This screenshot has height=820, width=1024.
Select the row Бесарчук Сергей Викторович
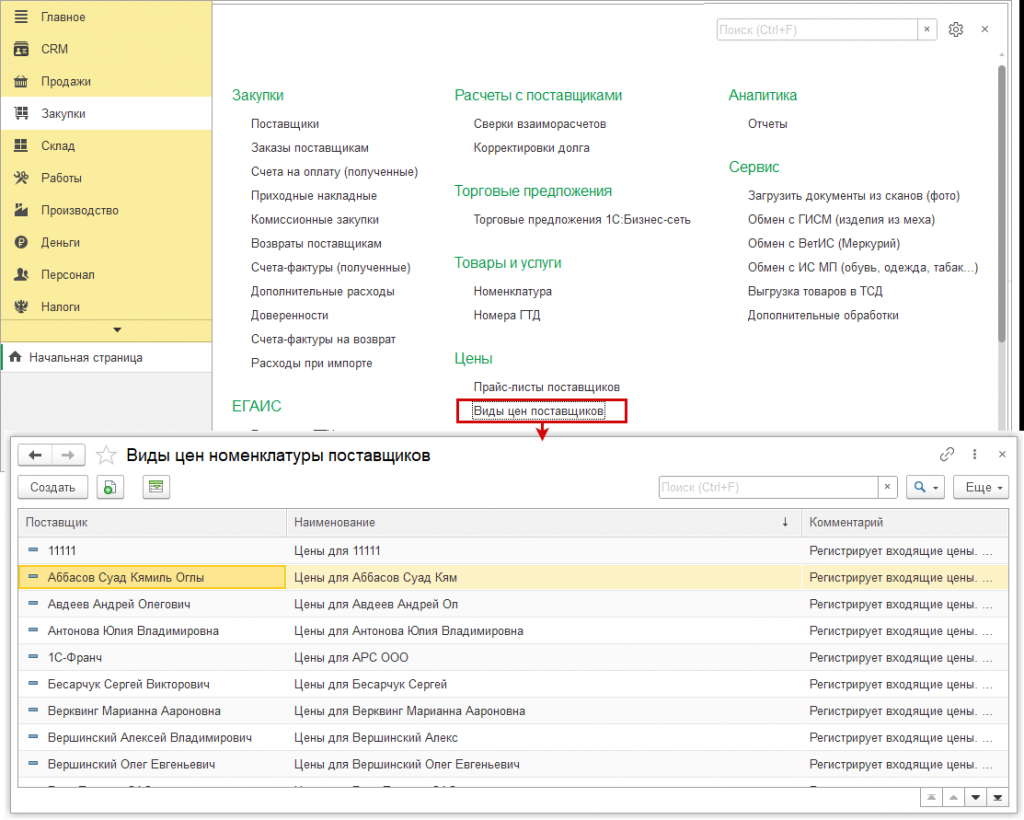513,684
